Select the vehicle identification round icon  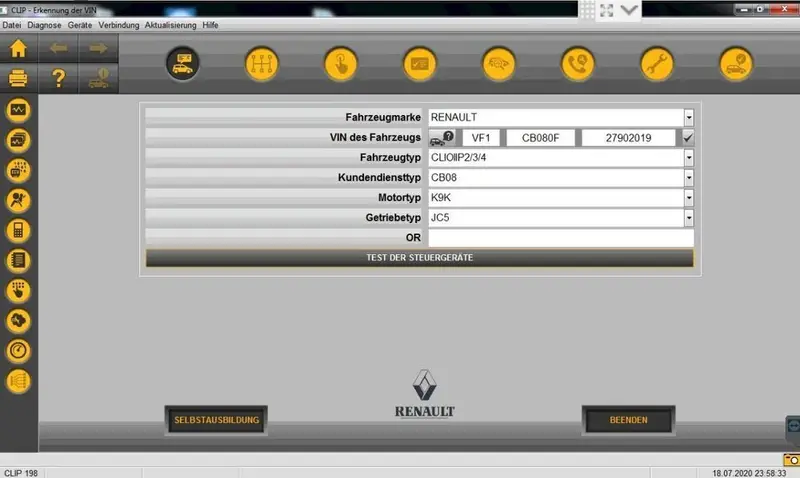coord(183,64)
